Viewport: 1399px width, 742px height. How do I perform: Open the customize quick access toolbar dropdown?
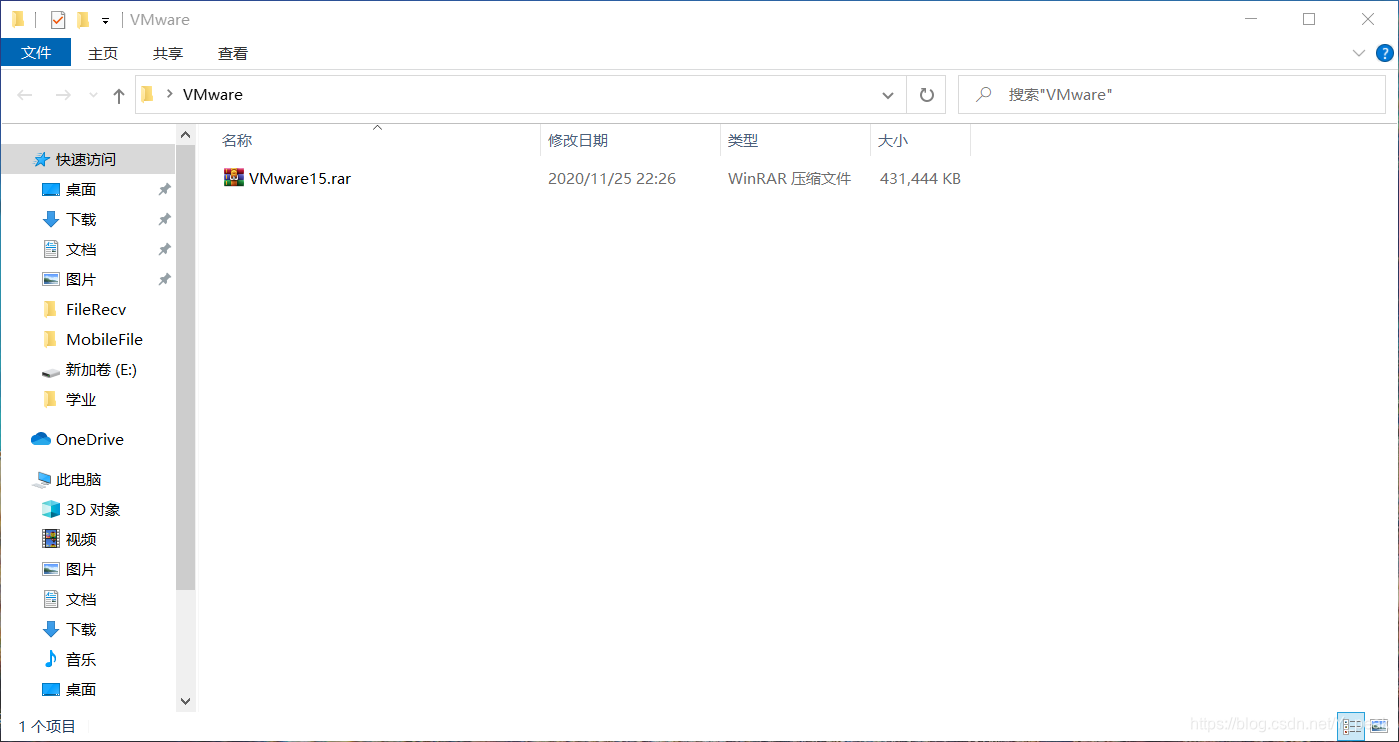105,20
